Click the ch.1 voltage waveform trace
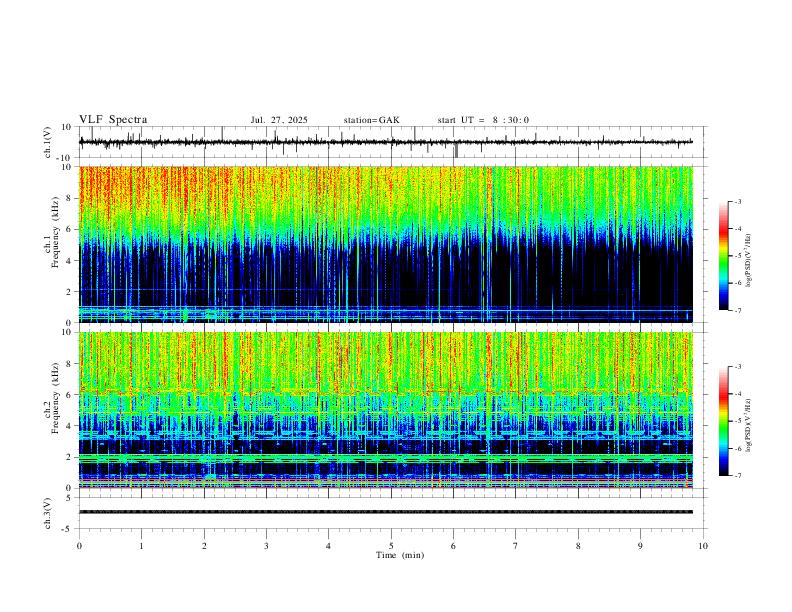The image size is (792, 612). pyautogui.click(x=386, y=142)
